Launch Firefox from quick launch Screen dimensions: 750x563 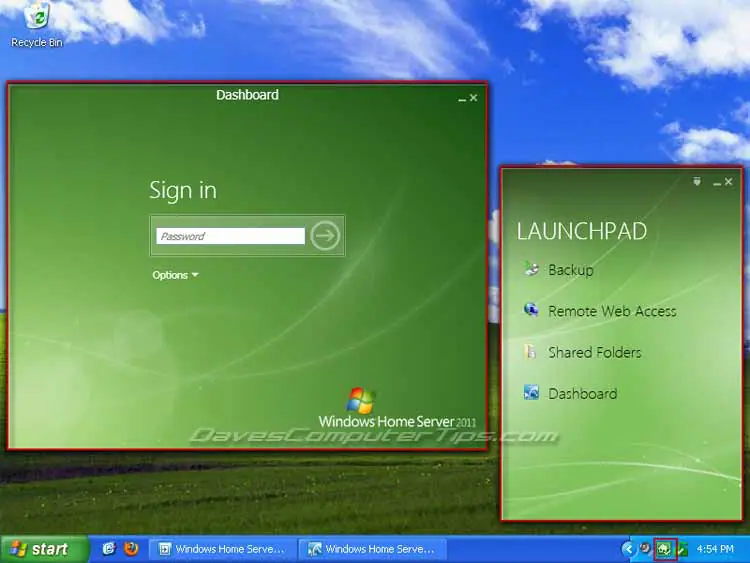pyautogui.click(x=131, y=549)
